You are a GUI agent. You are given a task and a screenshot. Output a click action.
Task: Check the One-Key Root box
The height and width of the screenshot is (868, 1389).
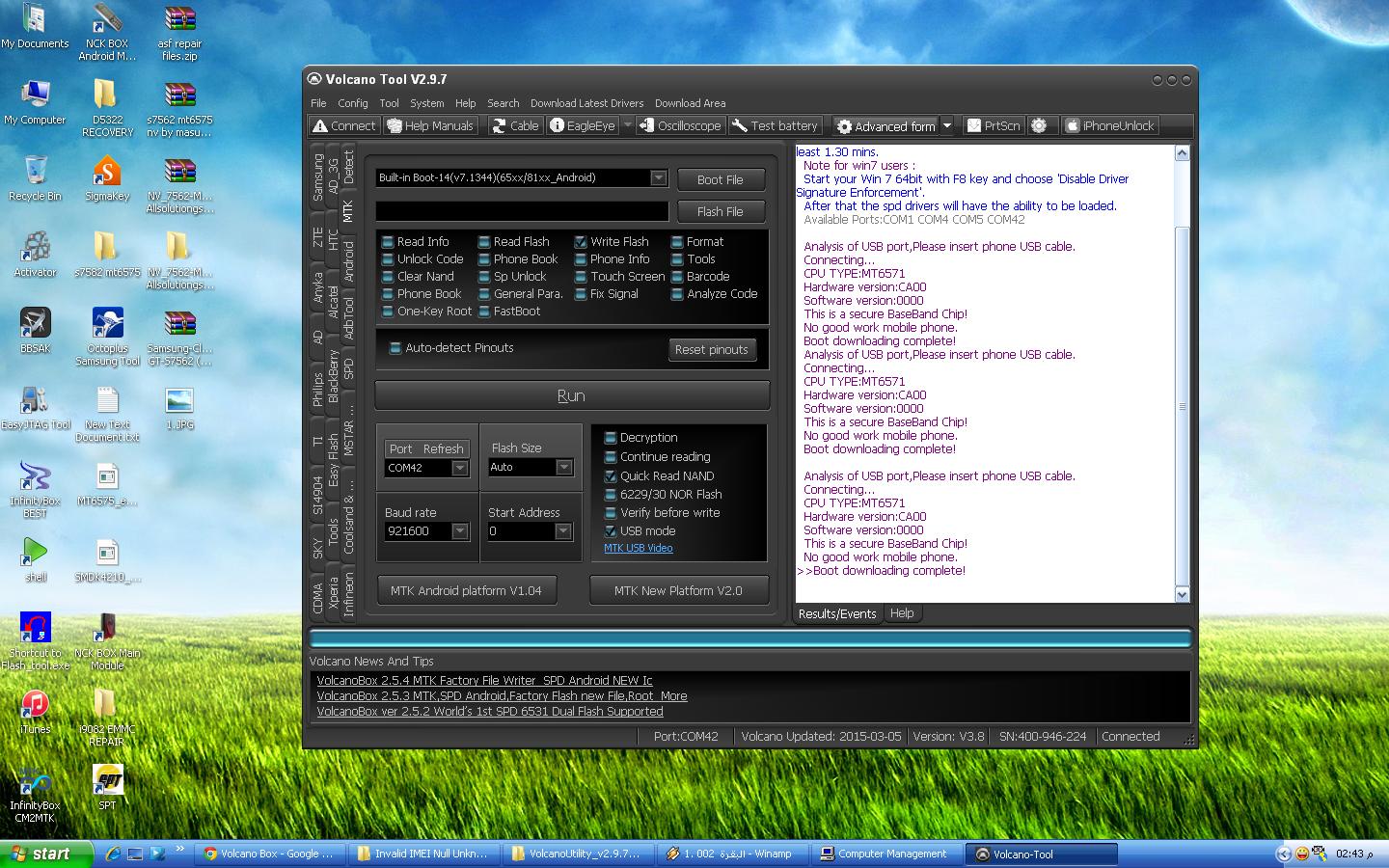(x=388, y=312)
